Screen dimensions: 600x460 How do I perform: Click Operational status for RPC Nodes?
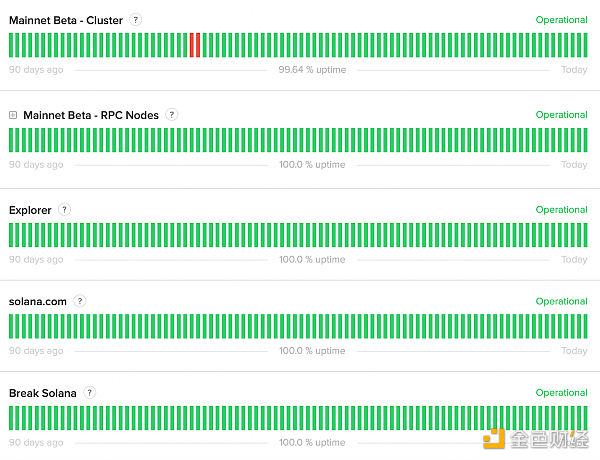[561, 115]
